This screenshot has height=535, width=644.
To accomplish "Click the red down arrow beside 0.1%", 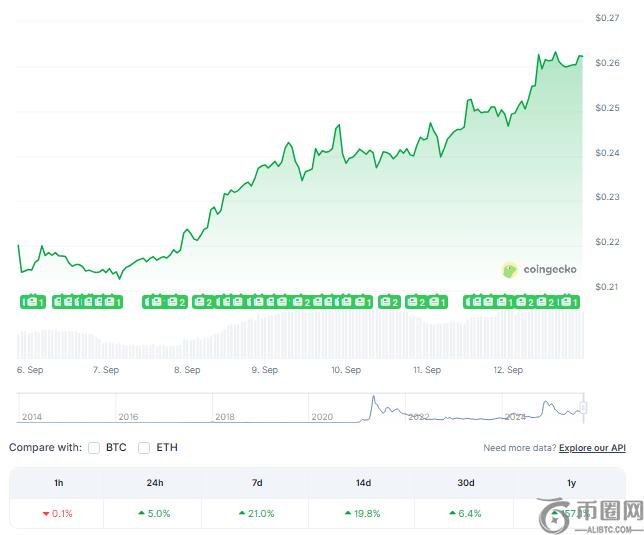I will [x=46, y=513].
